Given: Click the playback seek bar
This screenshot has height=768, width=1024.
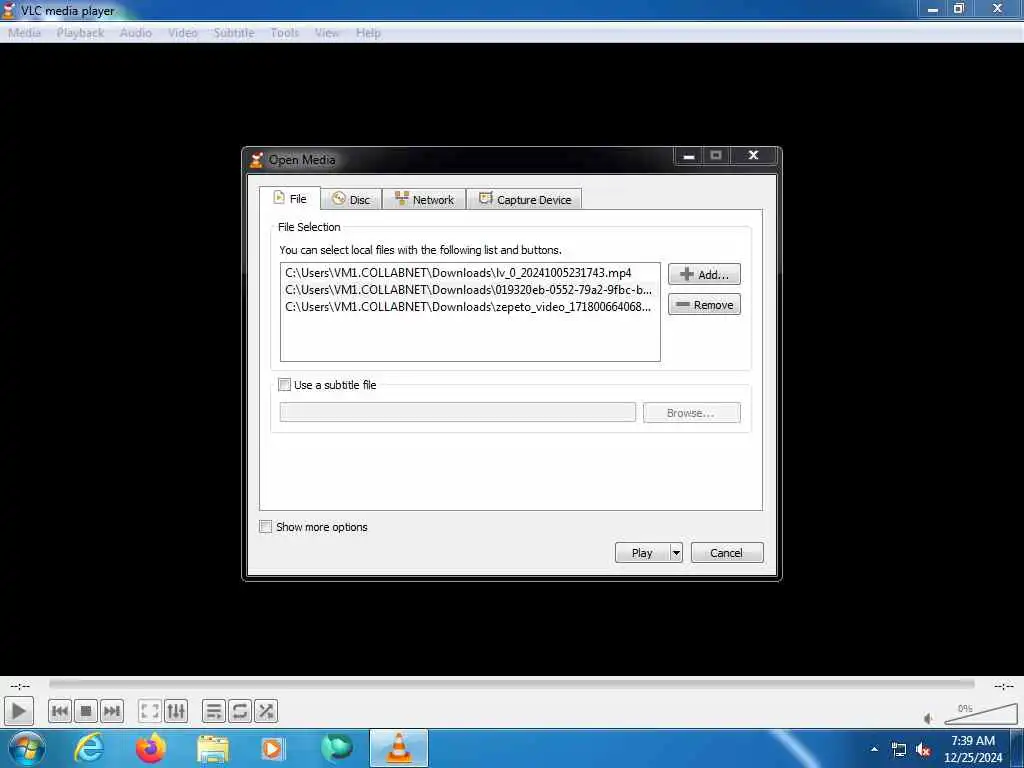Looking at the screenshot, I should pos(511,684).
